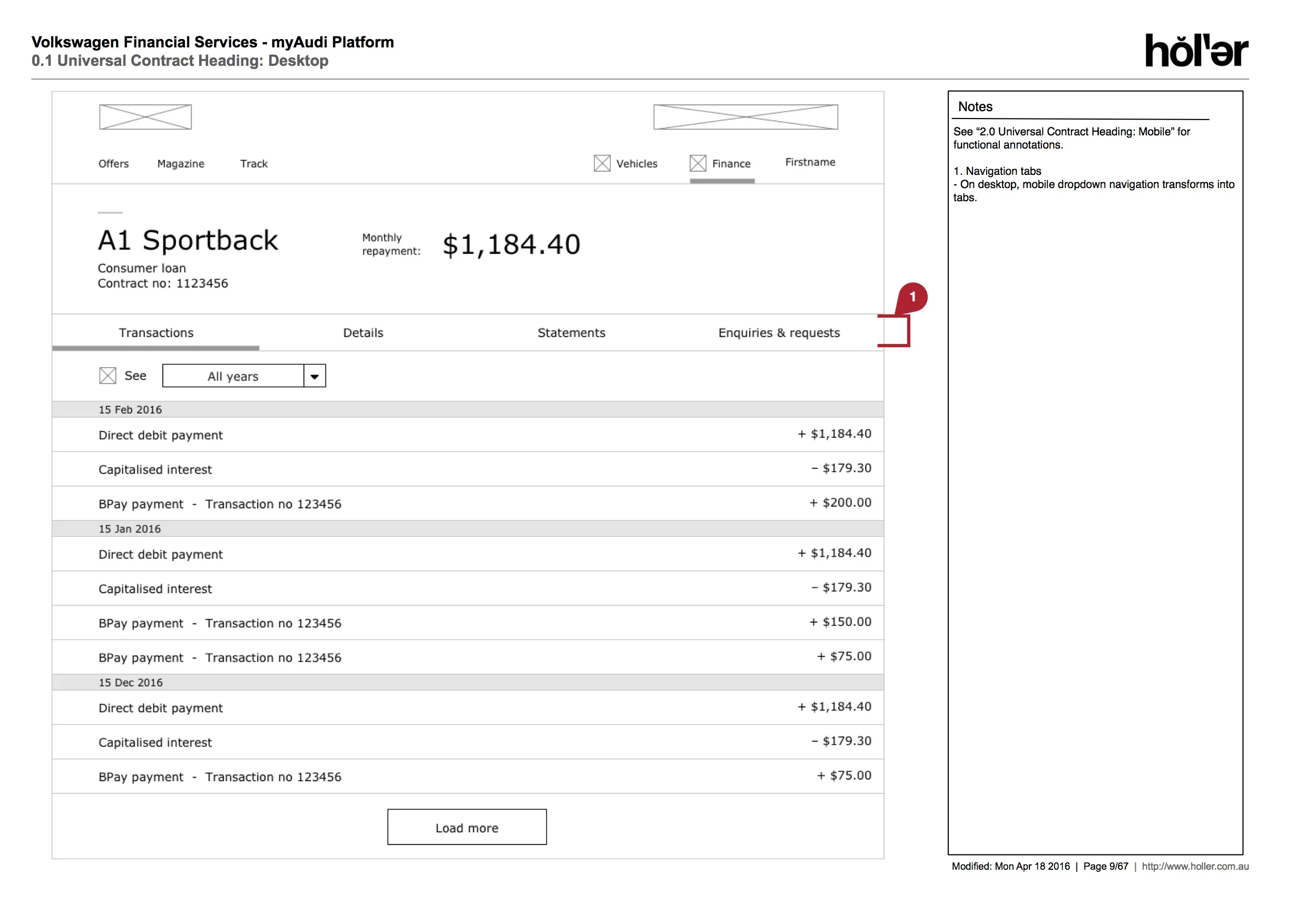Click the wide image placeholder above Finance
Image resolution: width=1307 pixels, height=924 pixels.
745,117
